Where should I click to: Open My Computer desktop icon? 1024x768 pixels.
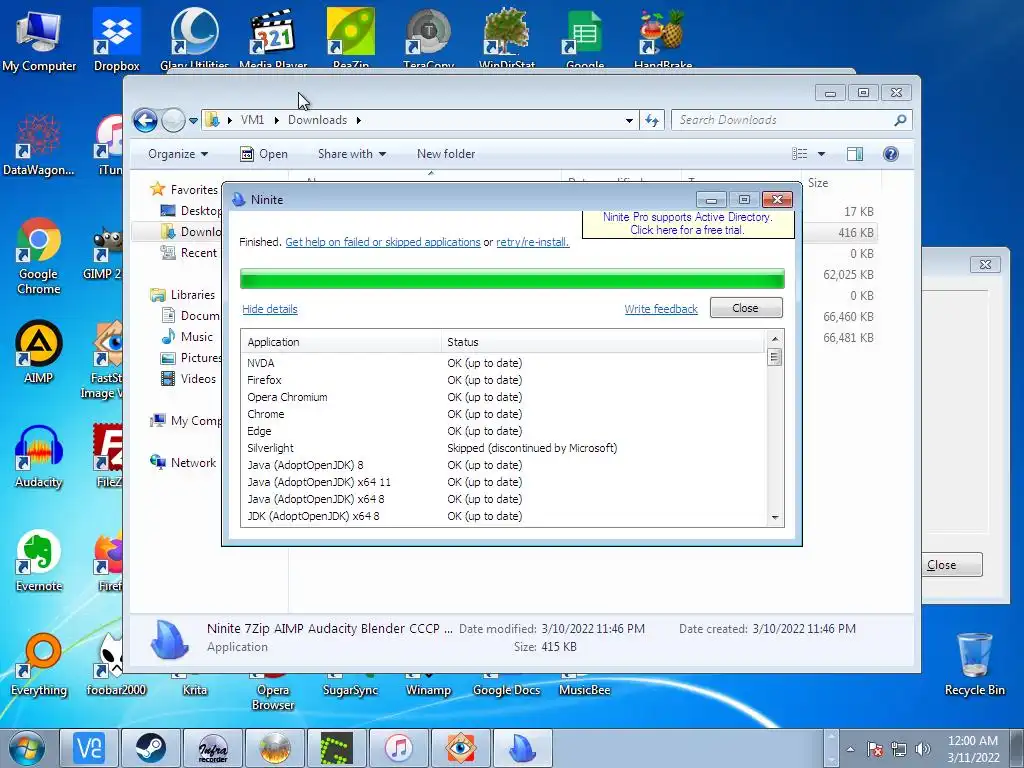(39, 40)
